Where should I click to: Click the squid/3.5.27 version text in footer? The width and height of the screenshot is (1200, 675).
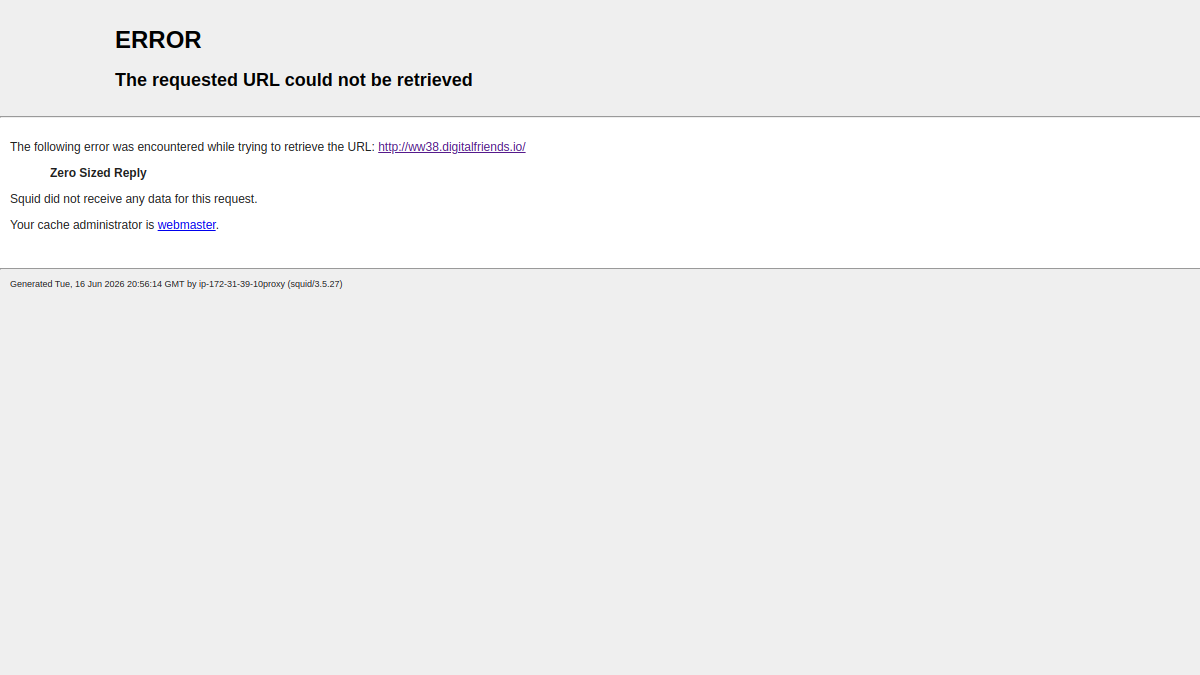315,284
